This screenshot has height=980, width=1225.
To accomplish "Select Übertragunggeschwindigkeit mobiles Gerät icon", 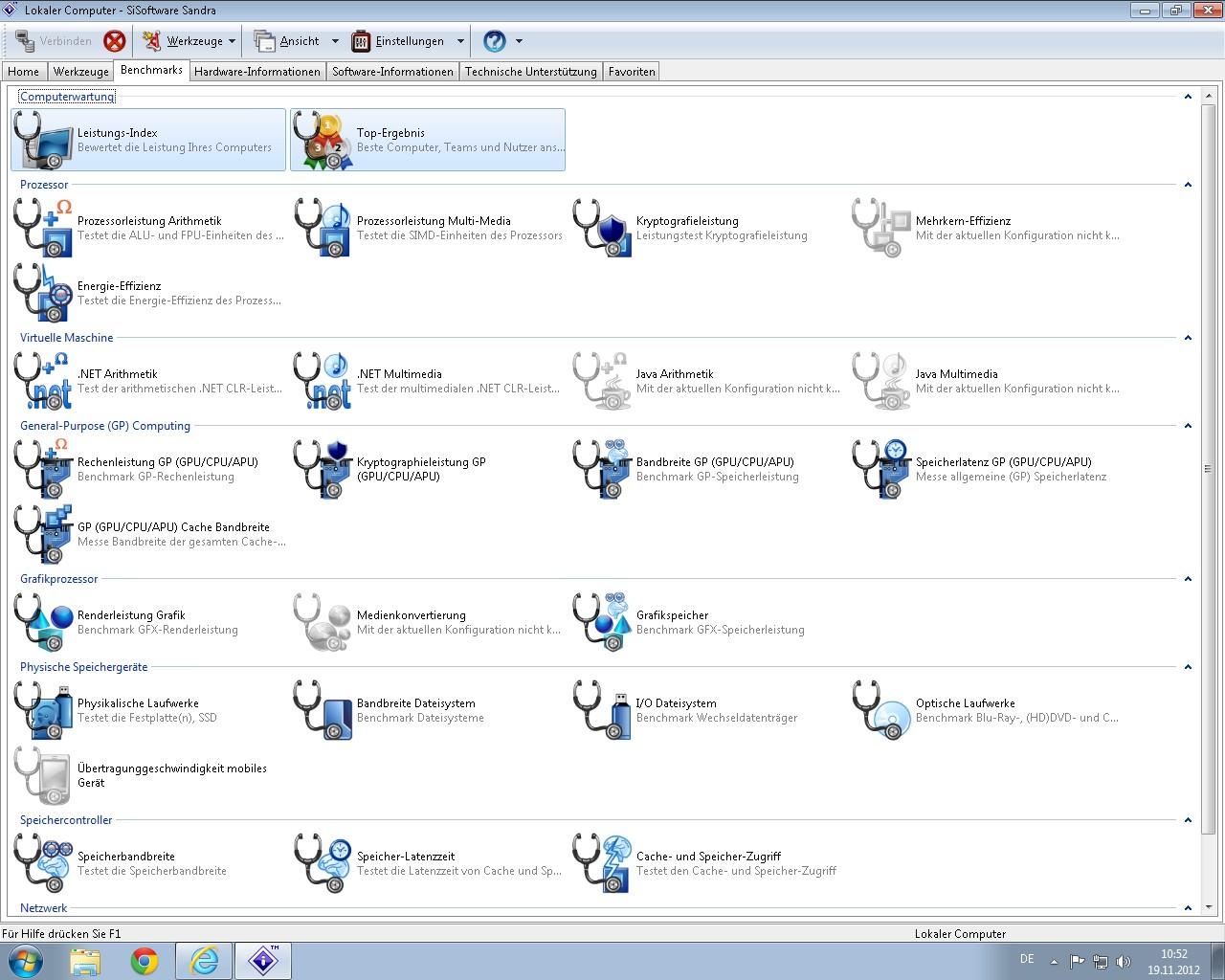I will [x=44, y=775].
